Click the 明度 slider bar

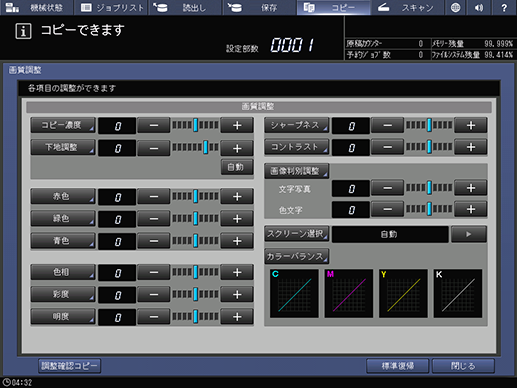click(195, 316)
